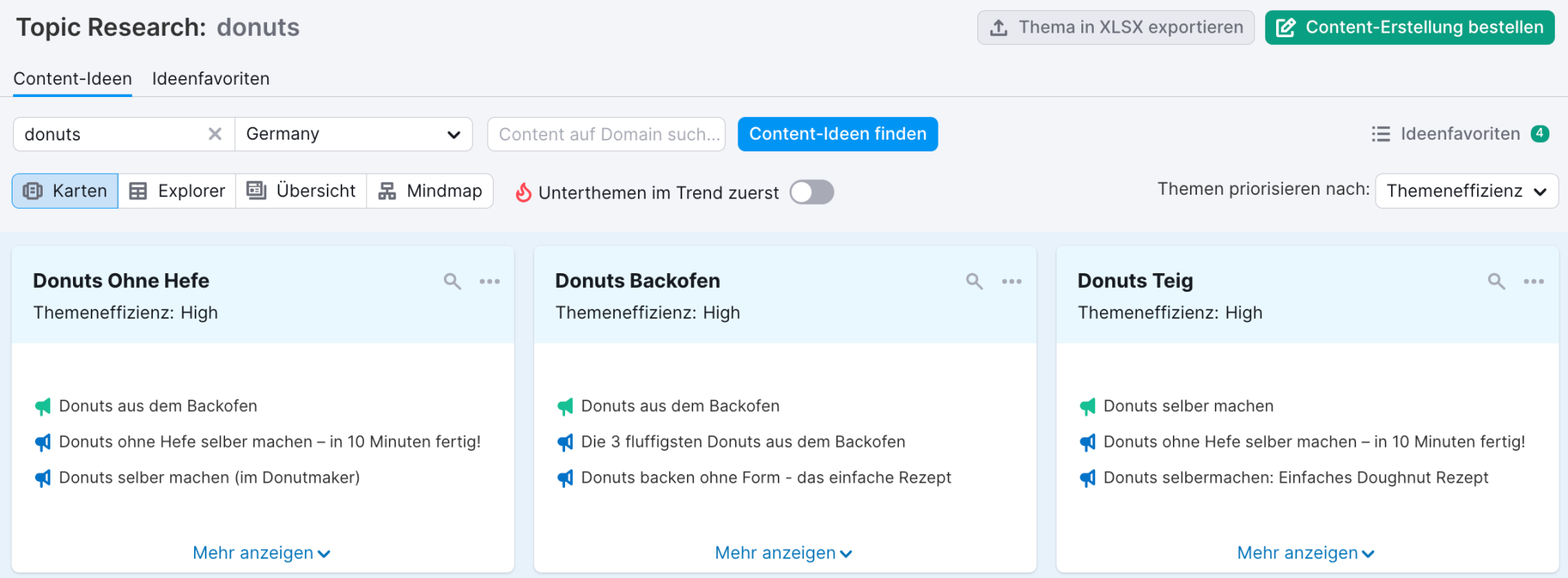The image size is (1568, 578).
Task: Select Übersicht view
Action: (x=301, y=191)
